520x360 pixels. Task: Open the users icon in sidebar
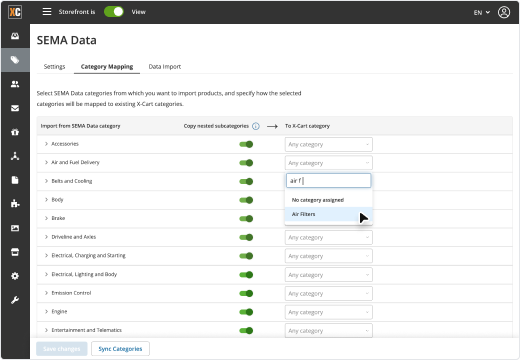pos(15,84)
